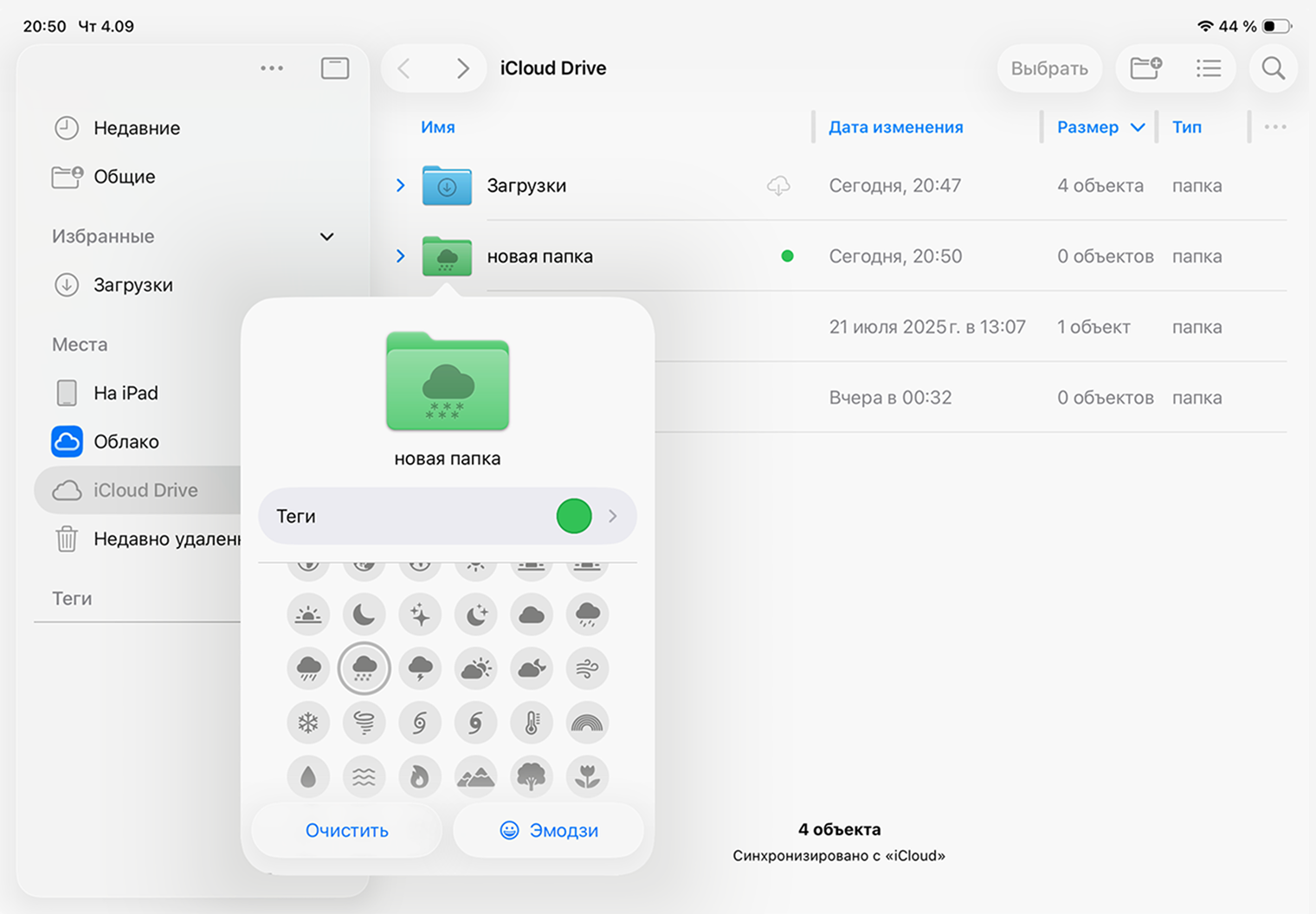
Task: Expand the Загрузки folder row chevron
Action: pos(400,185)
